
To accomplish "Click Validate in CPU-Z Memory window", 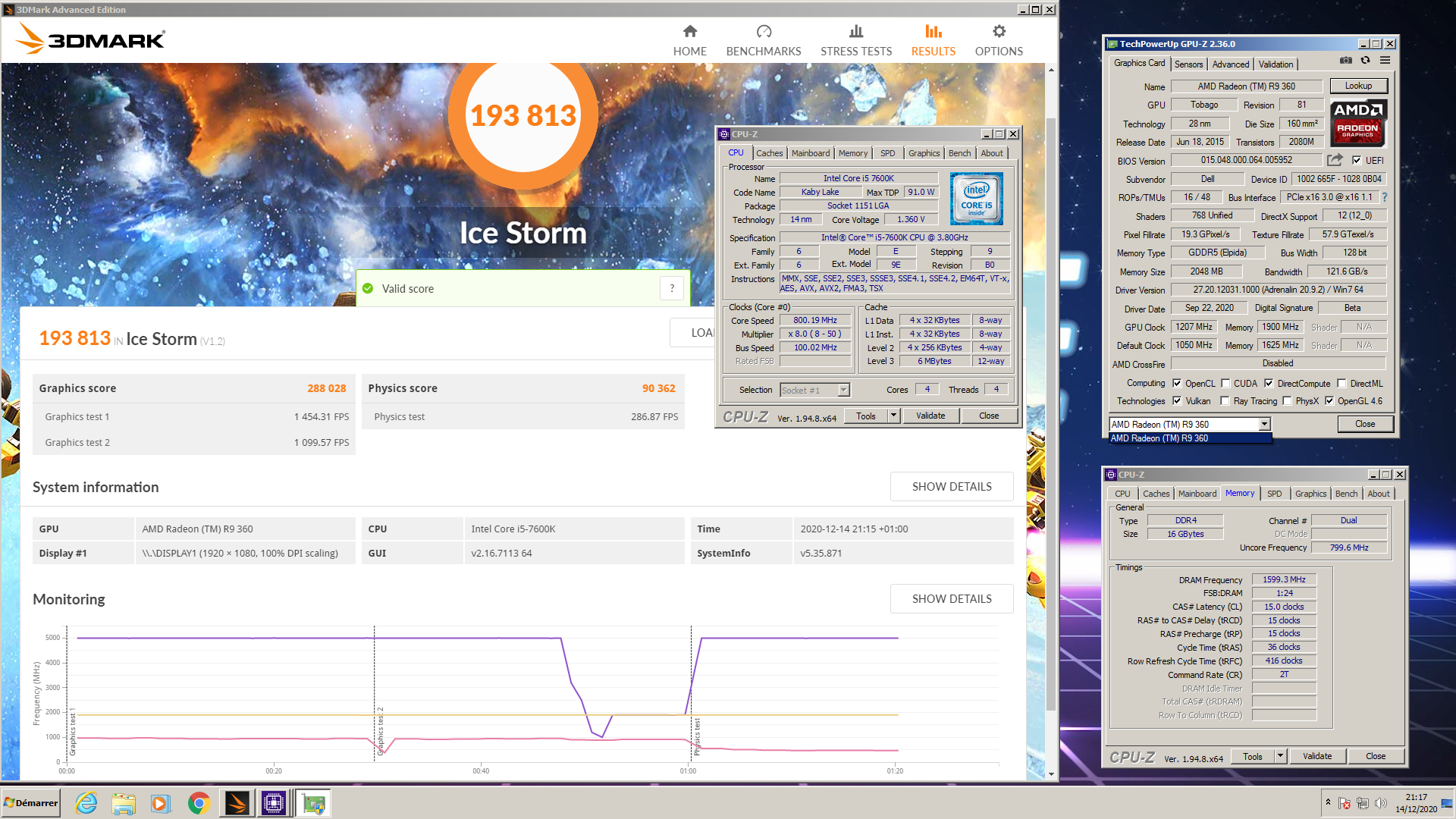I will click(1316, 756).
